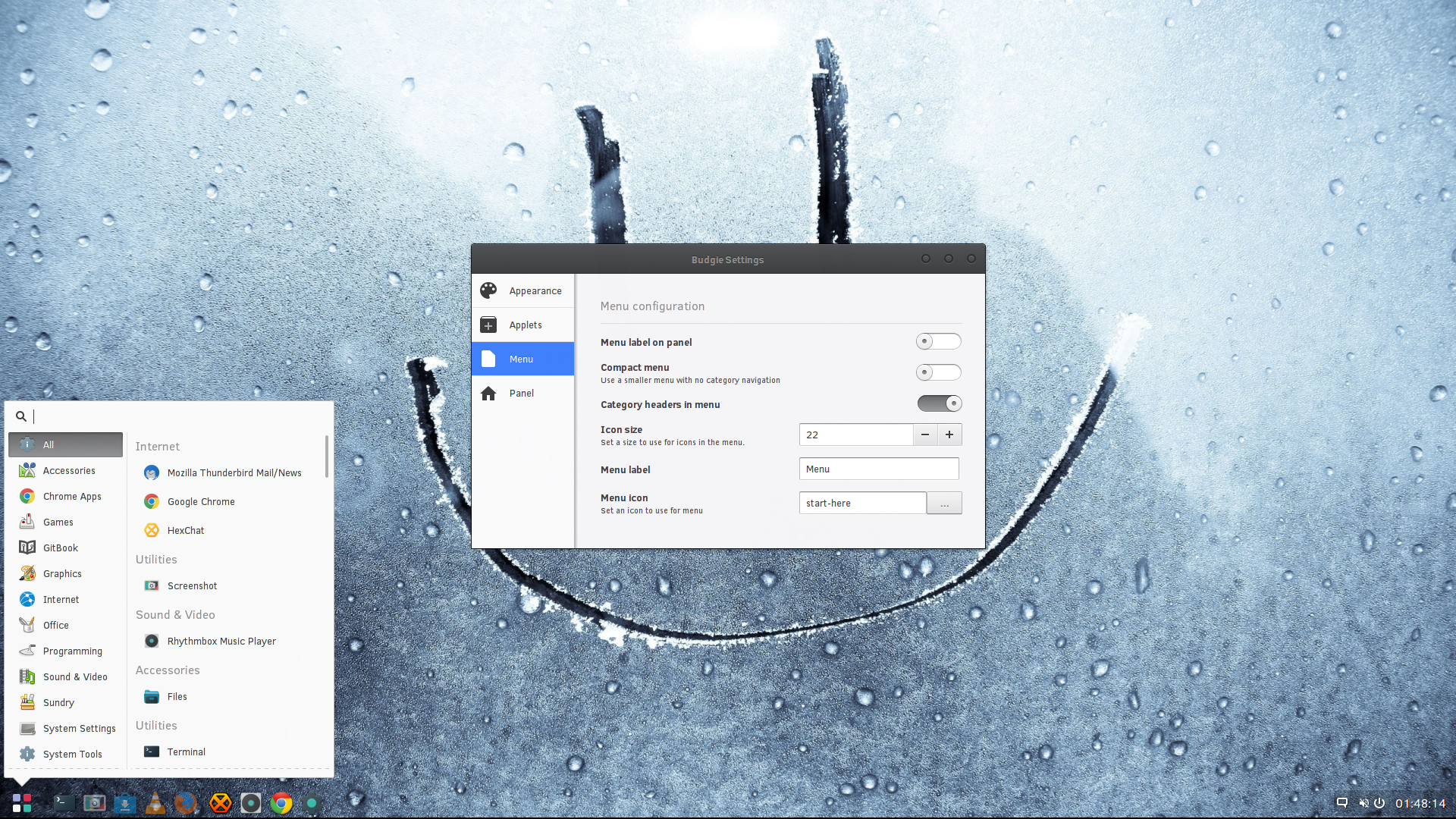
Task: Open the Screenshot tool on the bottom panel
Action: click(95, 803)
